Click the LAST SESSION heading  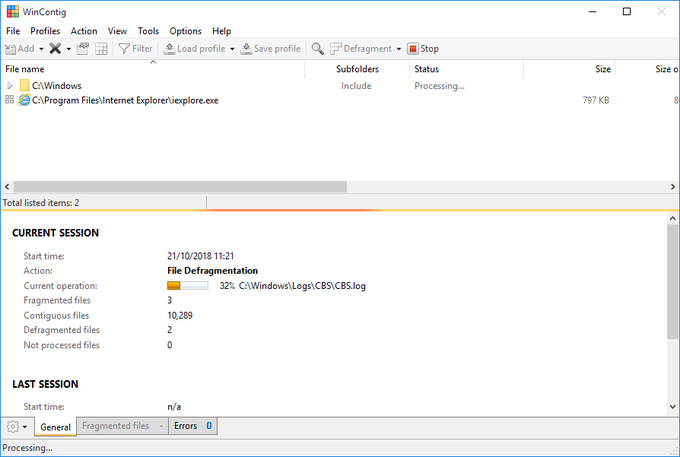[45, 385]
